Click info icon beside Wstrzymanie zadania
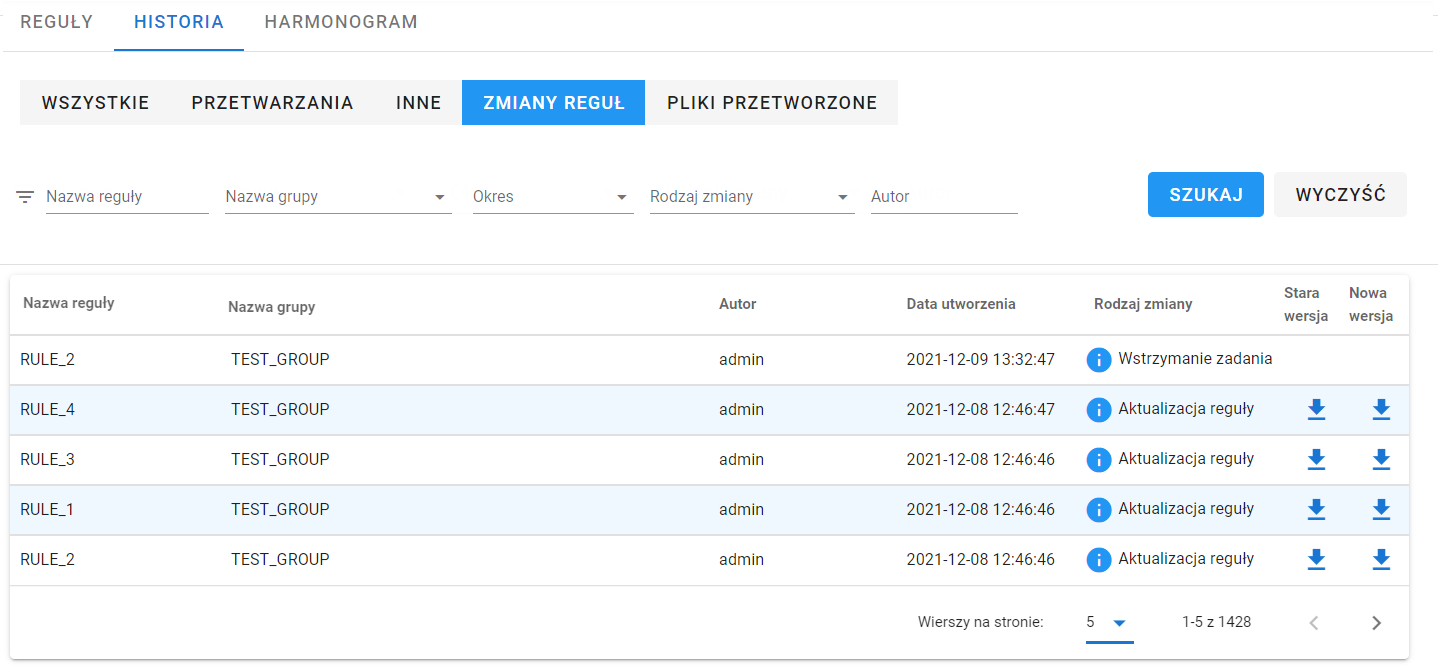The image size is (1438, 672). pyautogui.click(x=1099, y=359)
